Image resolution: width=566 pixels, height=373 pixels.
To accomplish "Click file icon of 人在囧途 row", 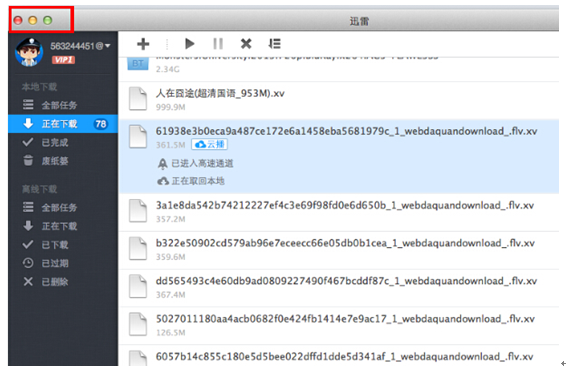I will pyautogui.click(x=138, y=99).
